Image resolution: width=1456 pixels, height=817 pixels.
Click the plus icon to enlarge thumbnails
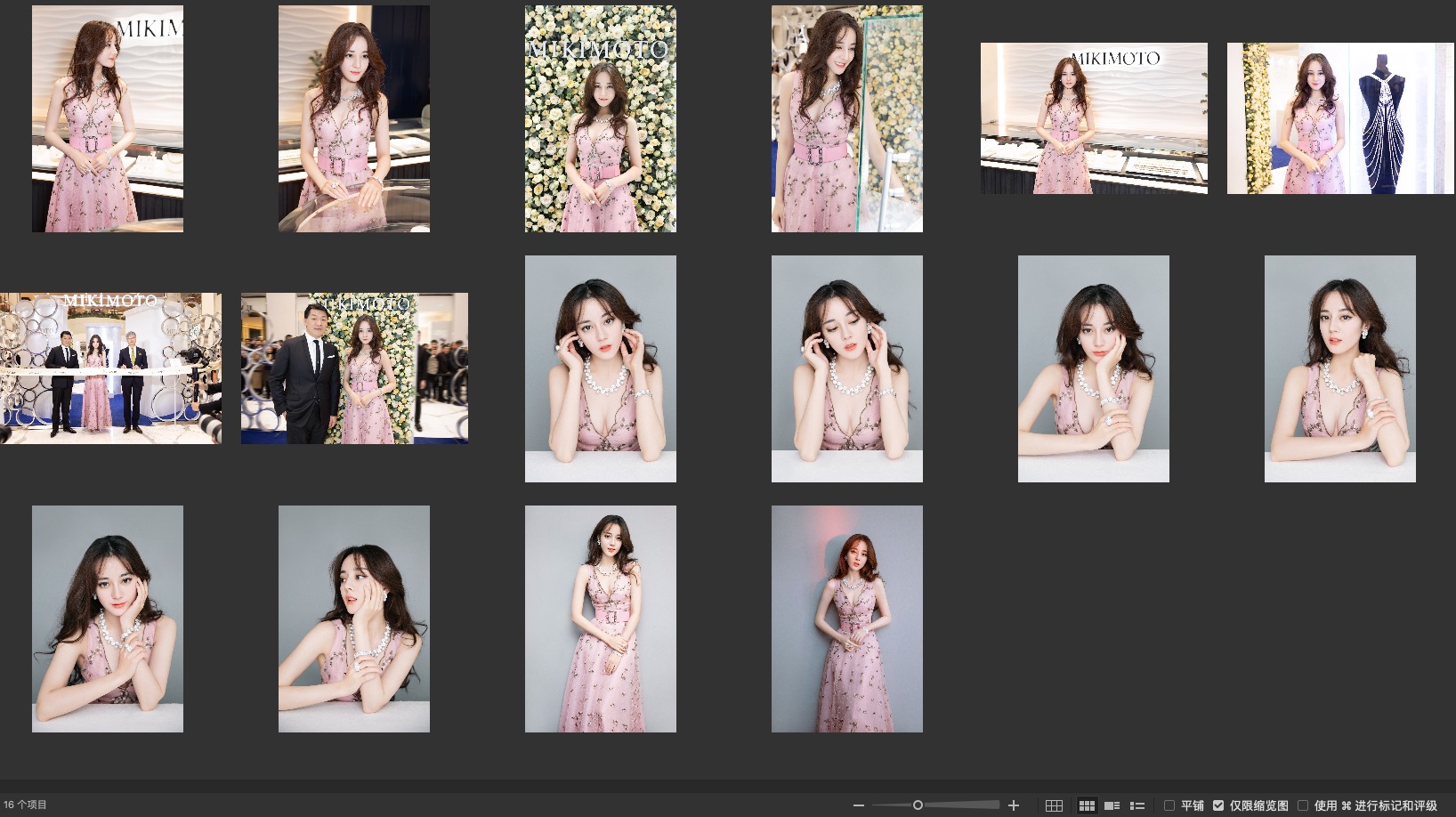(1013, 805)
